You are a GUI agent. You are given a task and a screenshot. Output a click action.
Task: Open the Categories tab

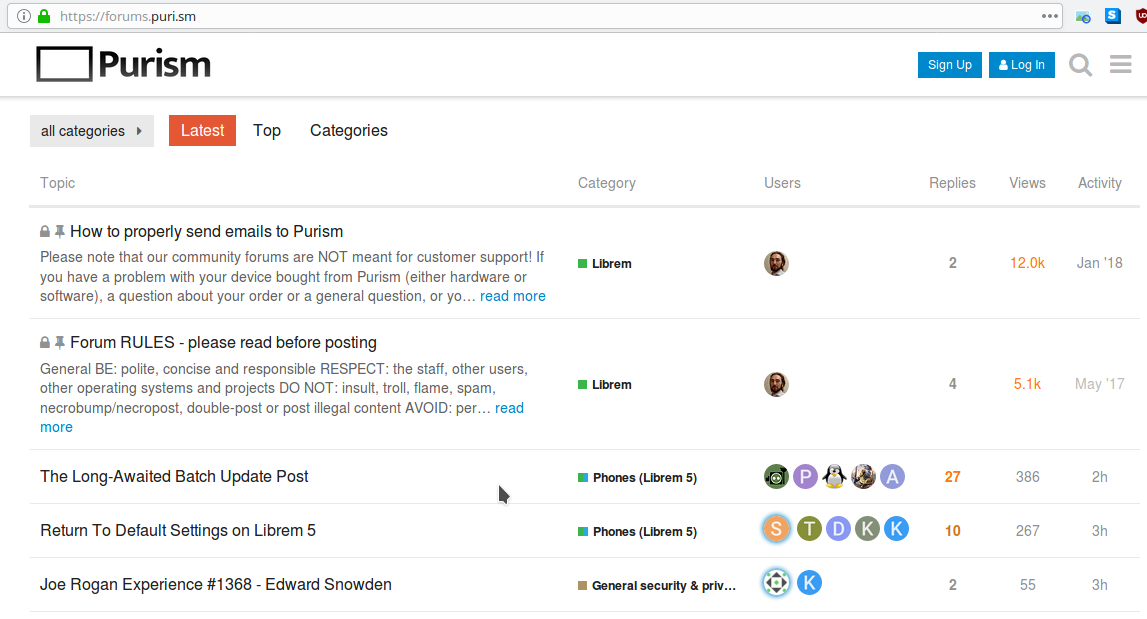pyautogui.click(x=348, y=130)
